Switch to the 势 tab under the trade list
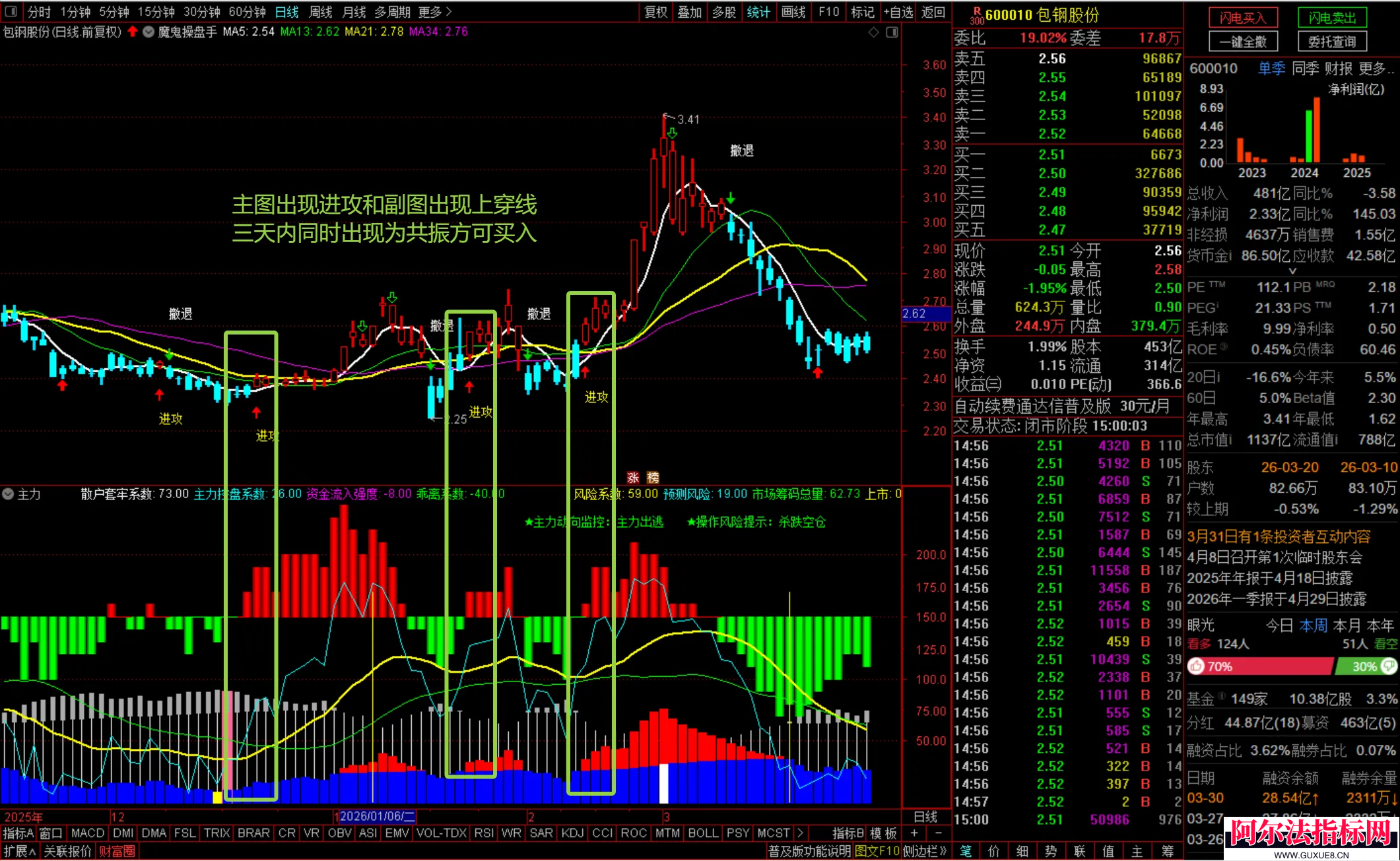The height and width of the screenshot is (861, 1400). tap(1051, 851)
